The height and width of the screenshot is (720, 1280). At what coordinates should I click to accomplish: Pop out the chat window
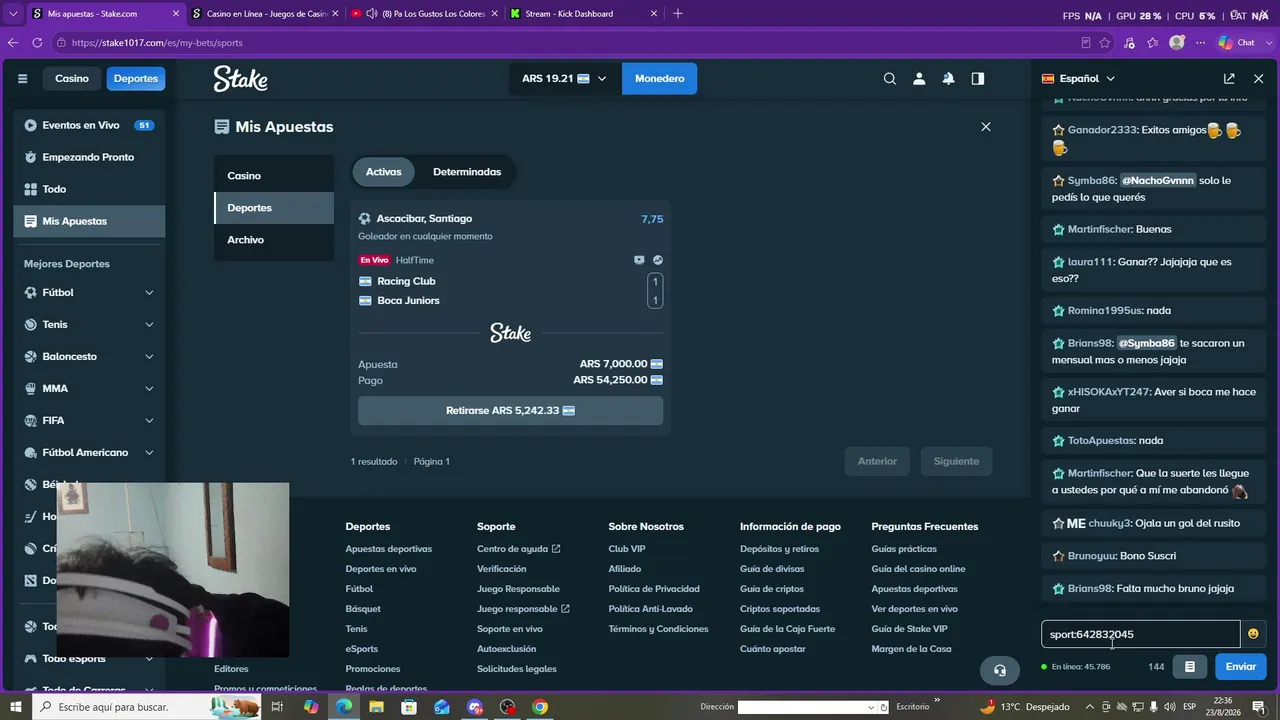tap(1229, 78)
